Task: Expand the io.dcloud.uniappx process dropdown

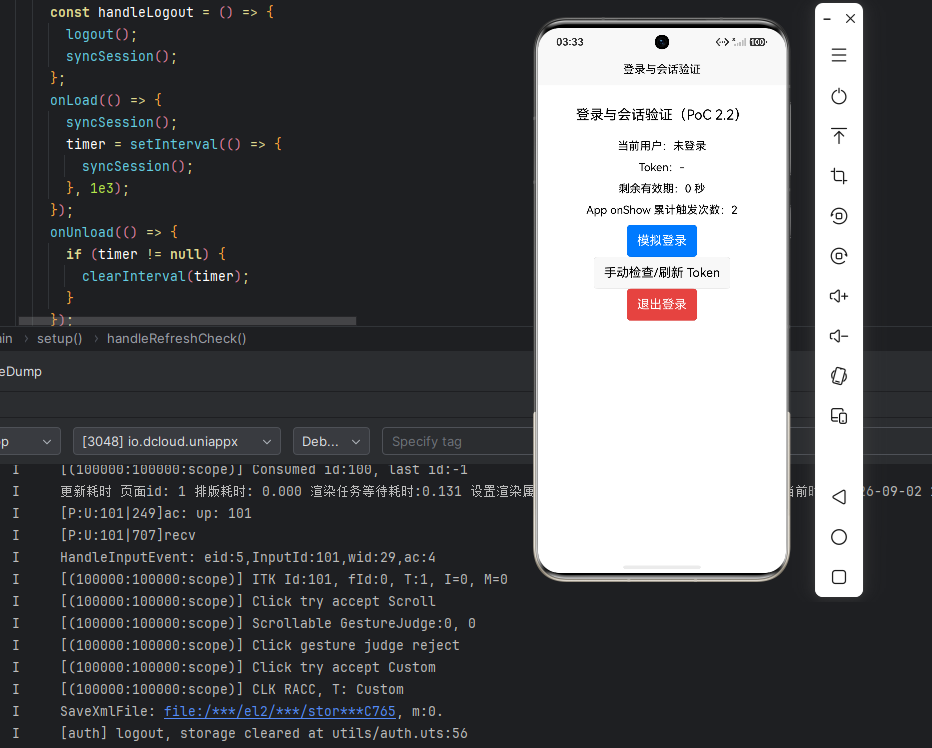Action: click(177, 441)
